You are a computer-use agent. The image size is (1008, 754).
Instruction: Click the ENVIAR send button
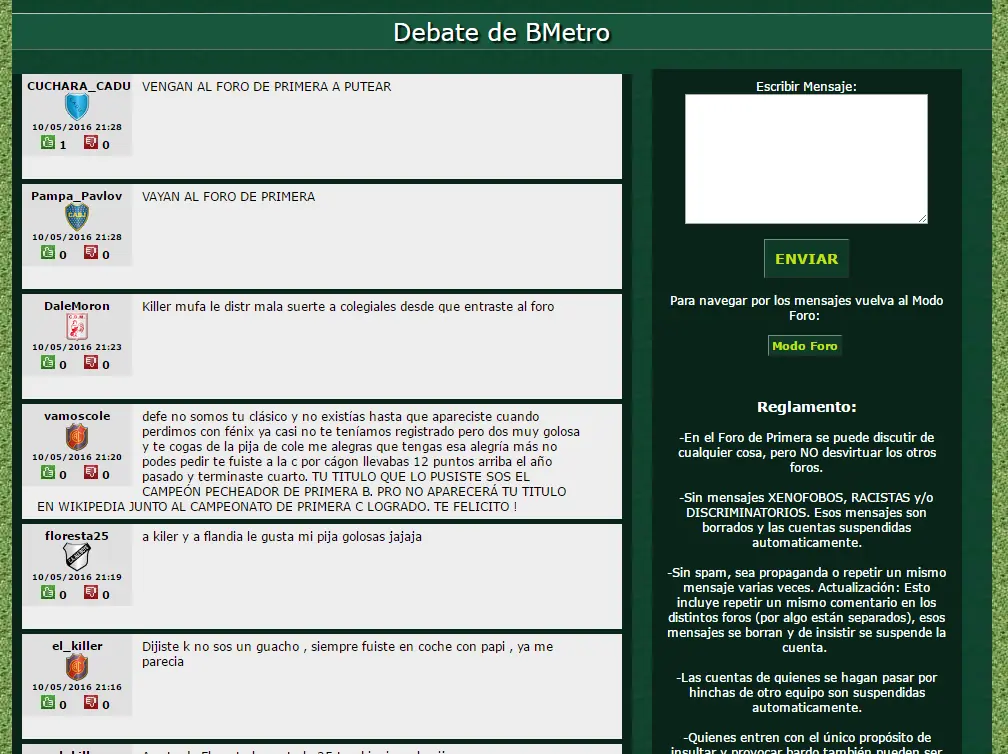point(806,258)
